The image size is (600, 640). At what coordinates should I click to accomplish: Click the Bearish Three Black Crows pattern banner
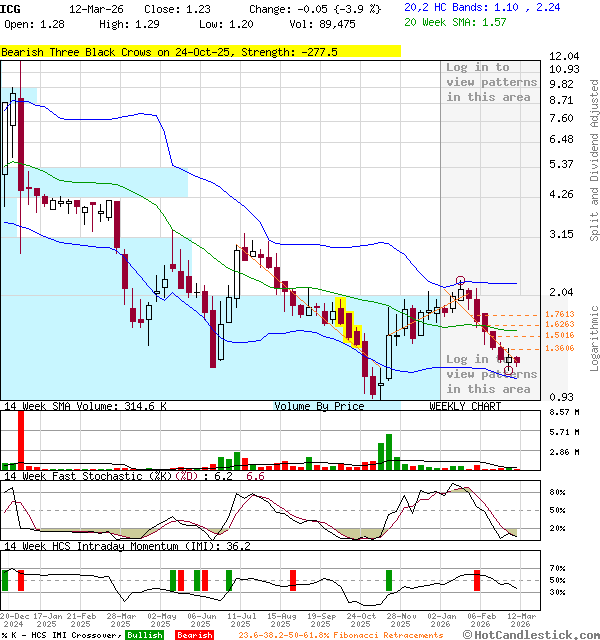170,51
